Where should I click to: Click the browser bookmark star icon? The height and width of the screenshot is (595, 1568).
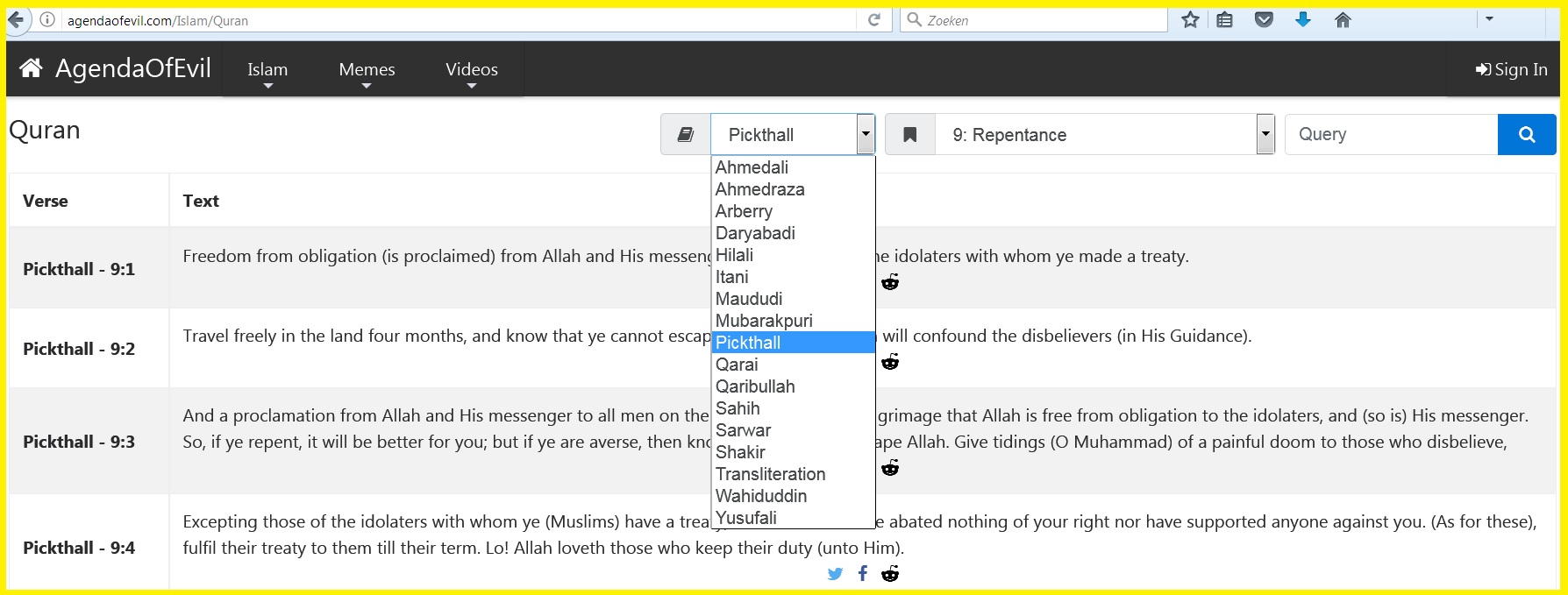coord(1189,20)
